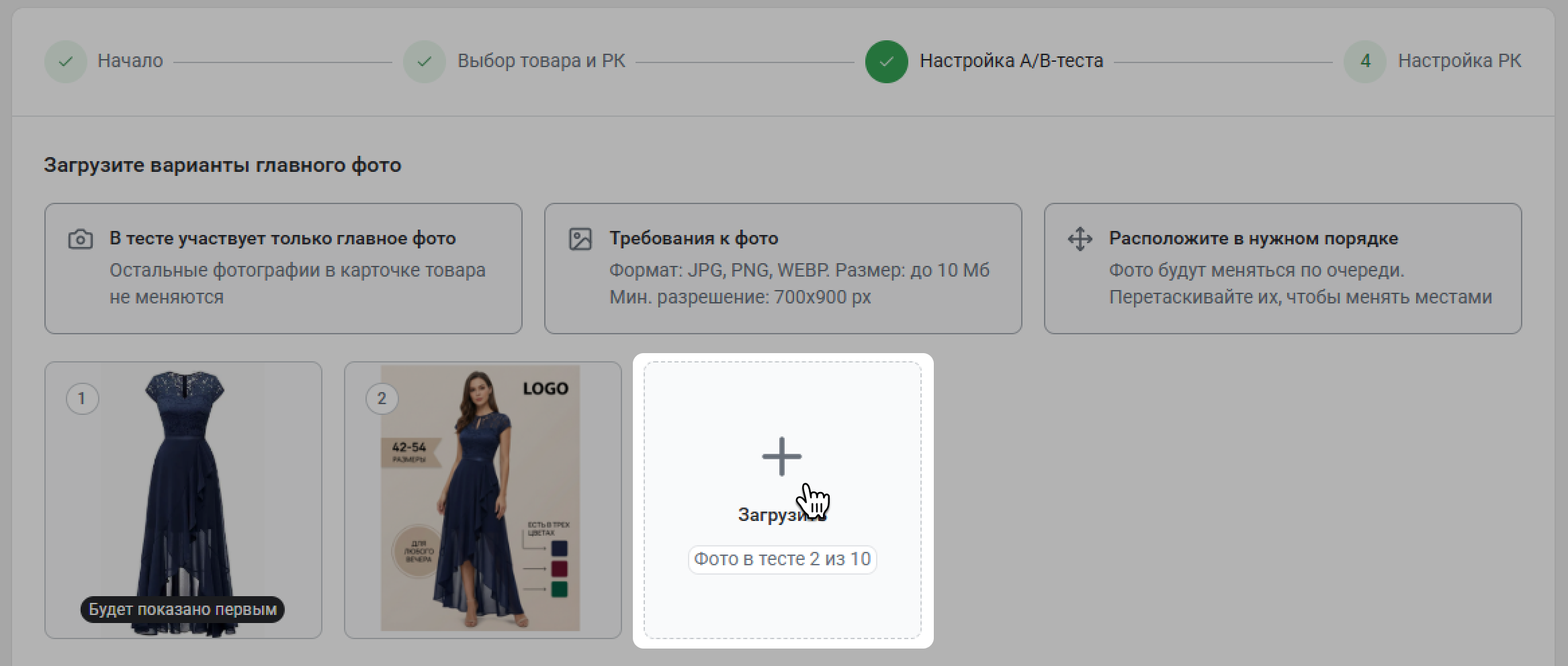Select the Настройка A/B-теста step label

click(x=1011, y=61)
